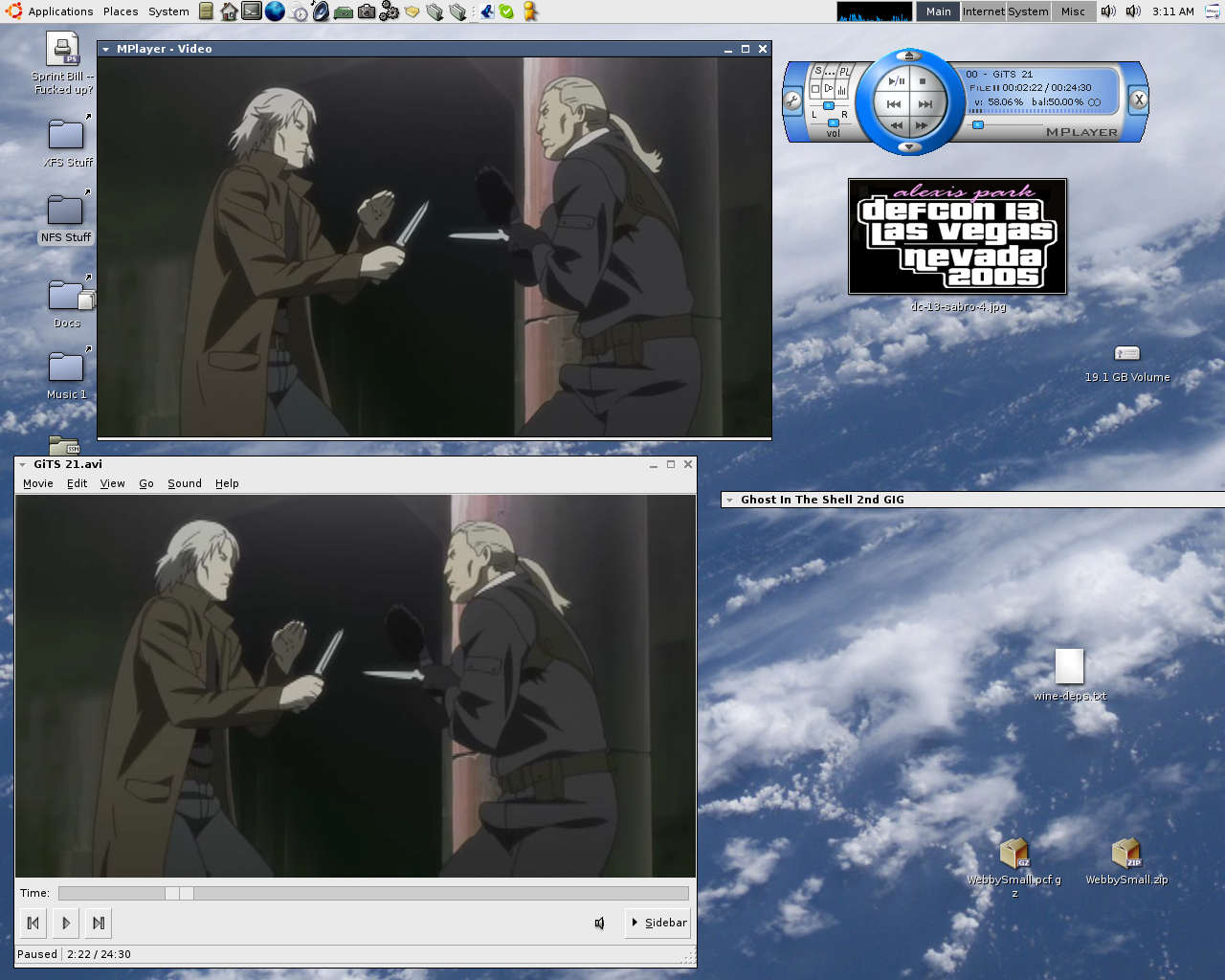The width and height of the screenshot is (1225, 980).
Task: Click the yellow buddy messenger panel icon
Action: point(529,11)
